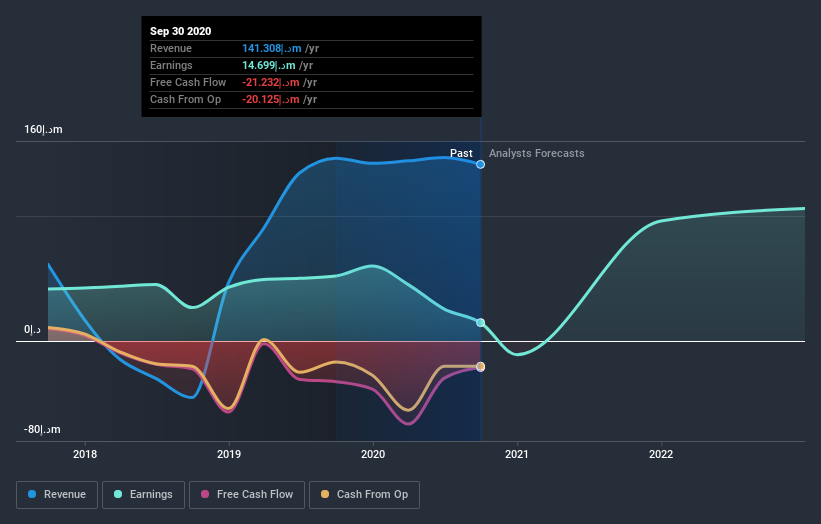Click the 'Revenue' row label in tooltip
821x524 pixels.
pos(171,48)
